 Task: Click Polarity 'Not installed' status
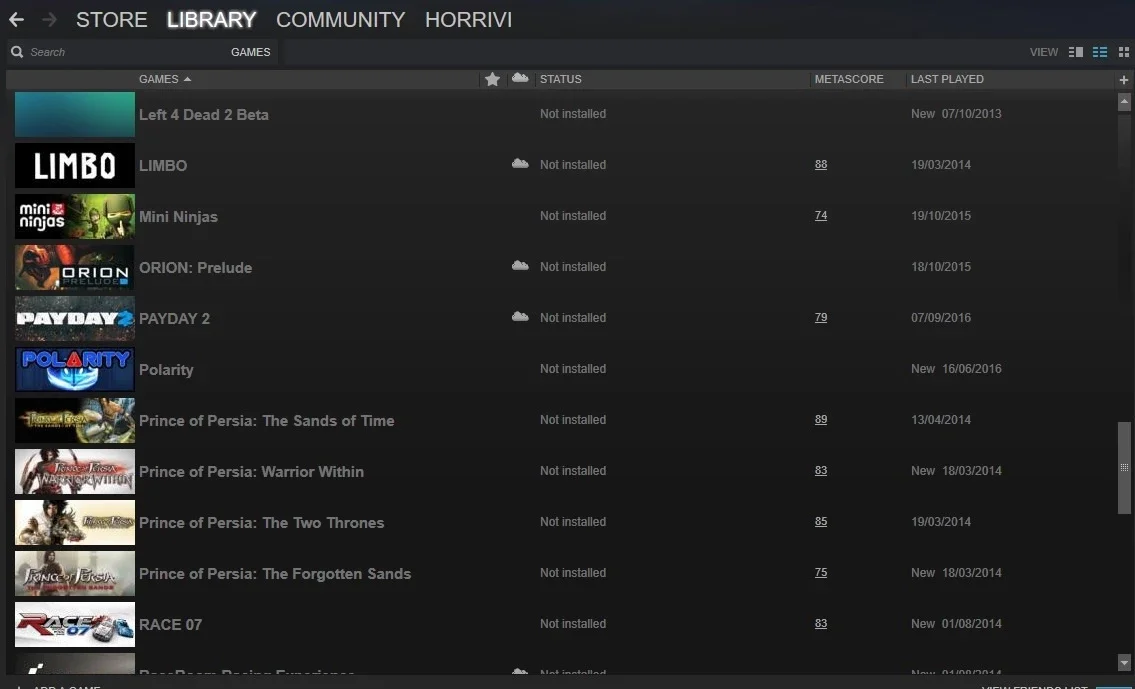[x=573, y=368]
